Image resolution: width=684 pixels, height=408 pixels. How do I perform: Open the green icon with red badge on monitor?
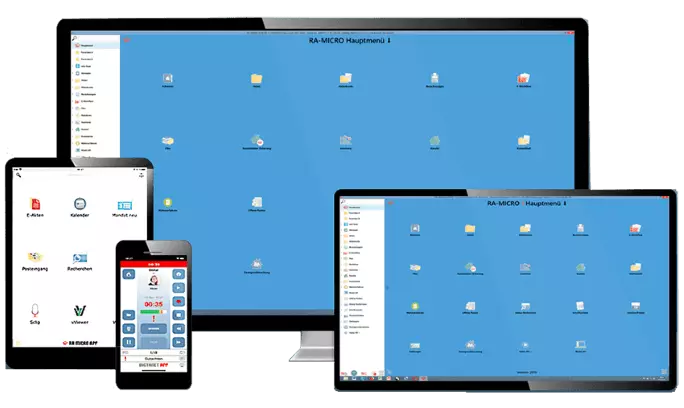coord(257,141)
